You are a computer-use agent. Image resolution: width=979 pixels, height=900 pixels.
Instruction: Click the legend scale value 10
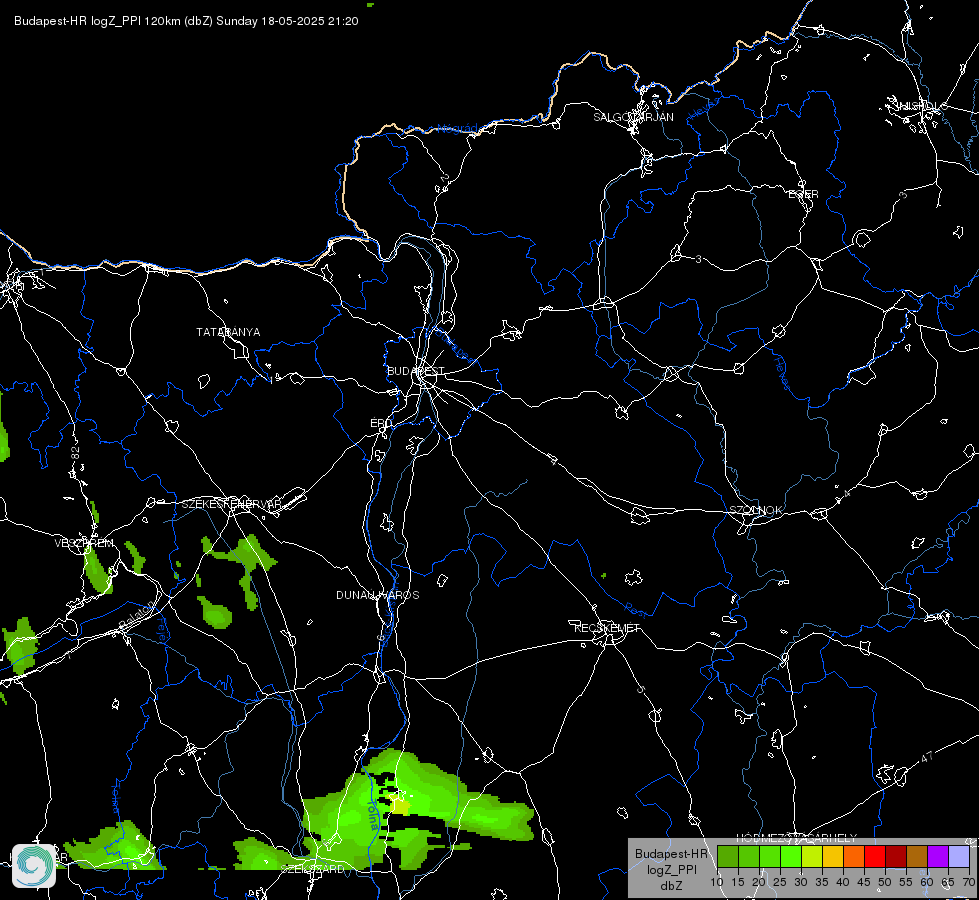(717, 882)
